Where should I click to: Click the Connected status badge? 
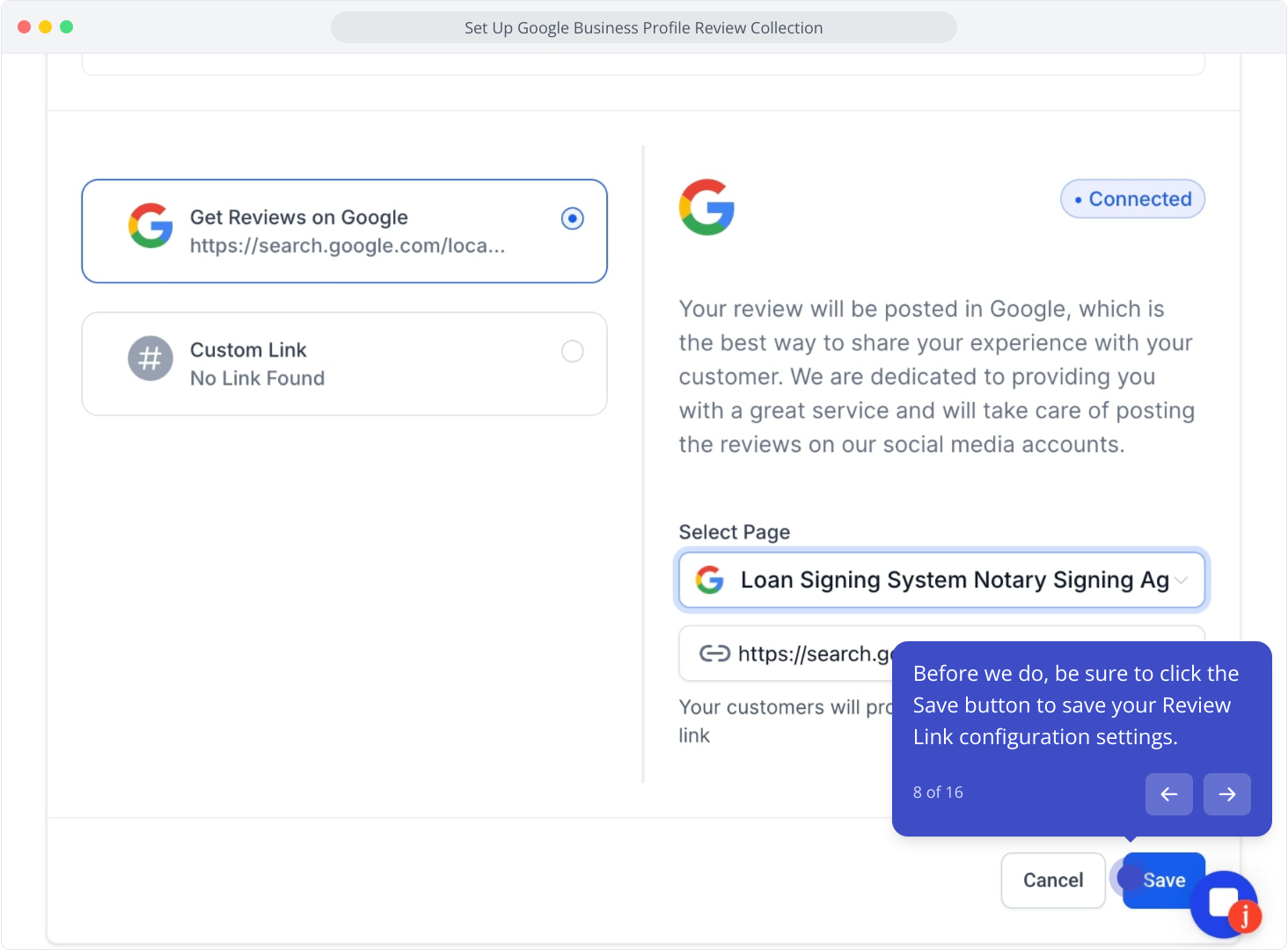click(x=1132, y=199)
